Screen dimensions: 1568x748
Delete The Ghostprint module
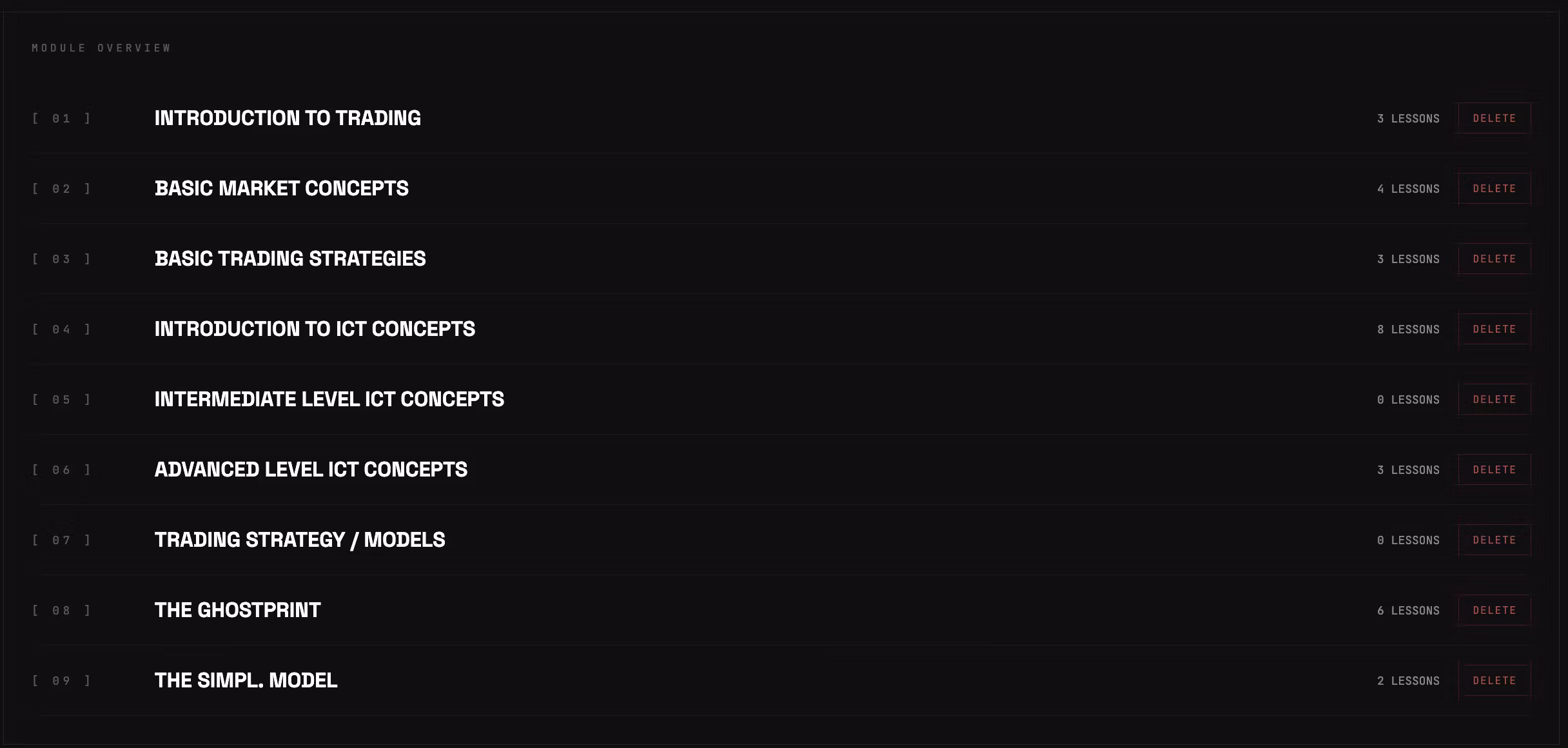pos(1494,610)
